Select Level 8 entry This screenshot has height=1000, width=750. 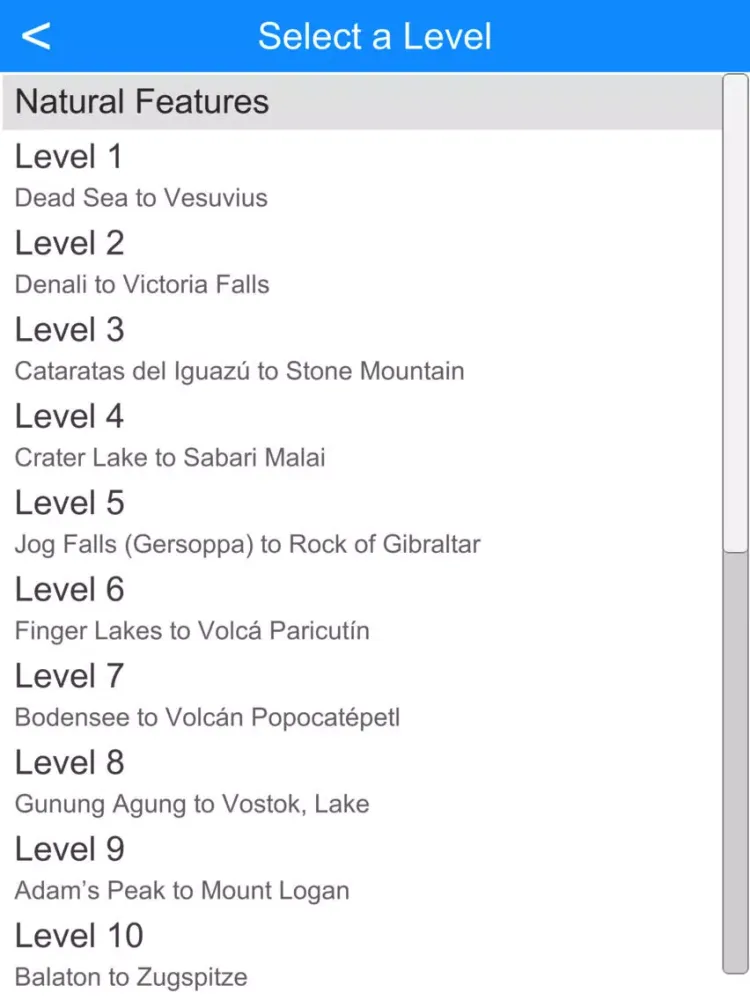[69, 763]
